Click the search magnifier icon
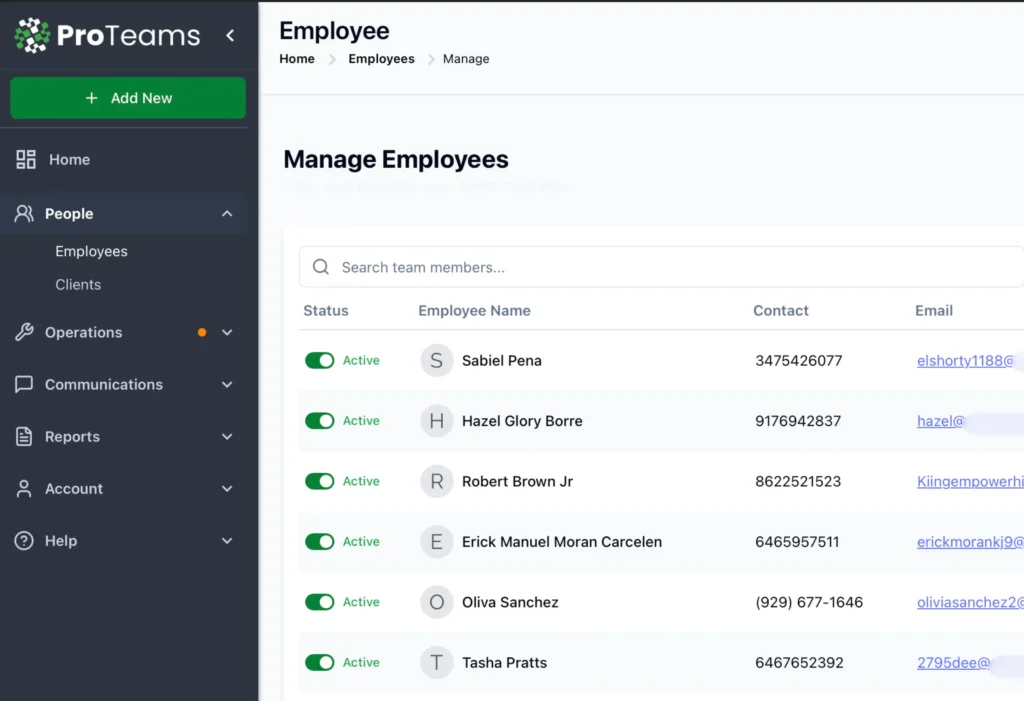 tap(320, 267)
